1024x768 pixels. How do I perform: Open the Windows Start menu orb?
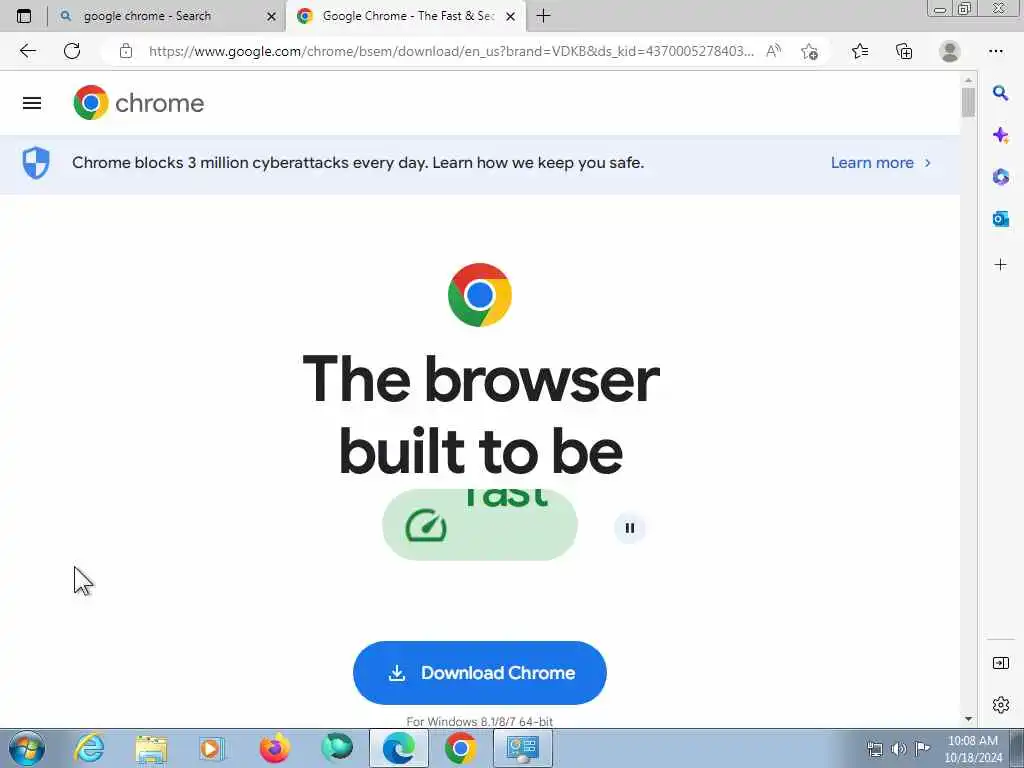pyautogui.click(x=27, y=748)
